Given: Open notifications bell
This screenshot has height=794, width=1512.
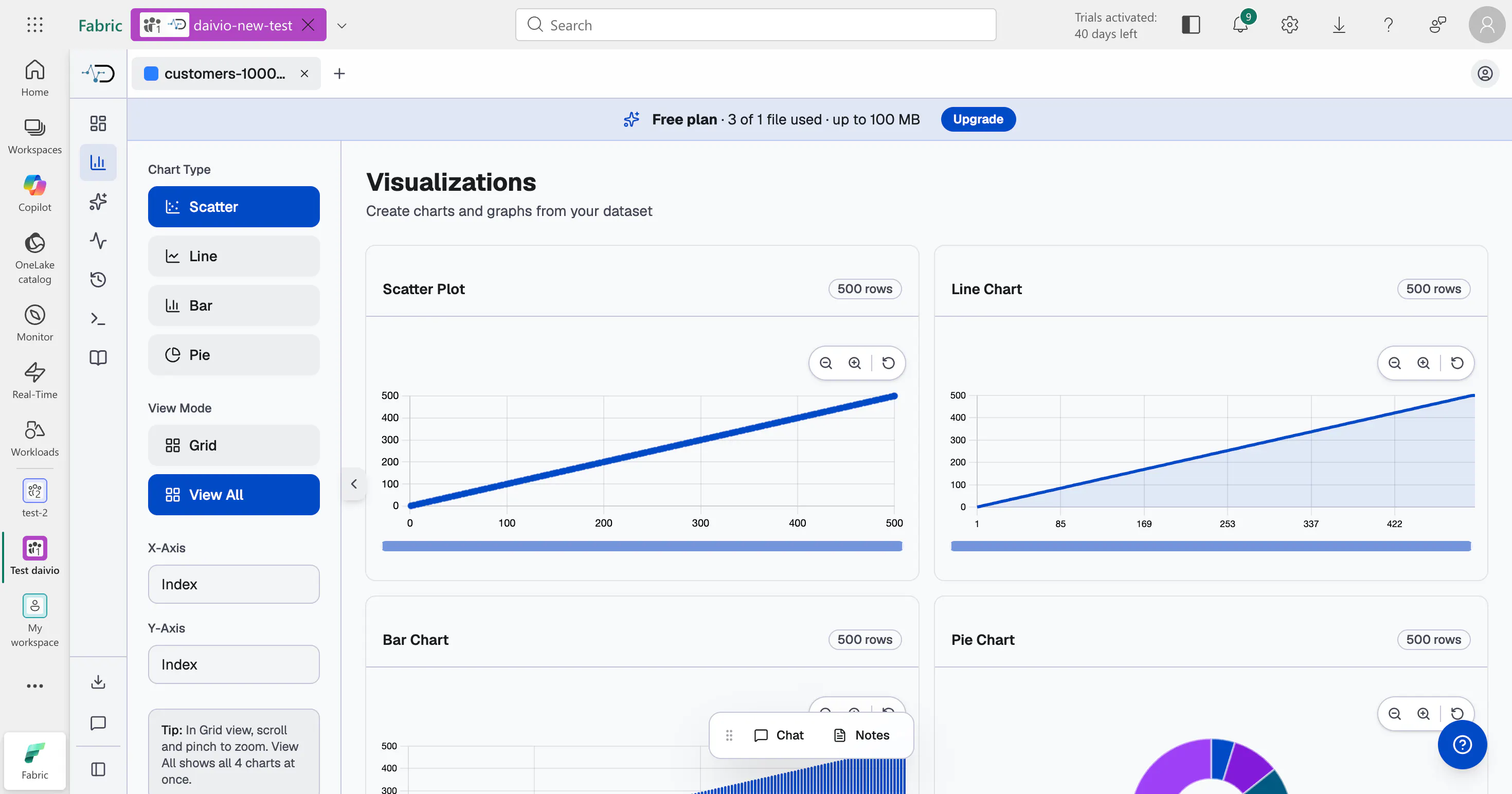Looking at the screenshot, I should (x=1240, y=25).
